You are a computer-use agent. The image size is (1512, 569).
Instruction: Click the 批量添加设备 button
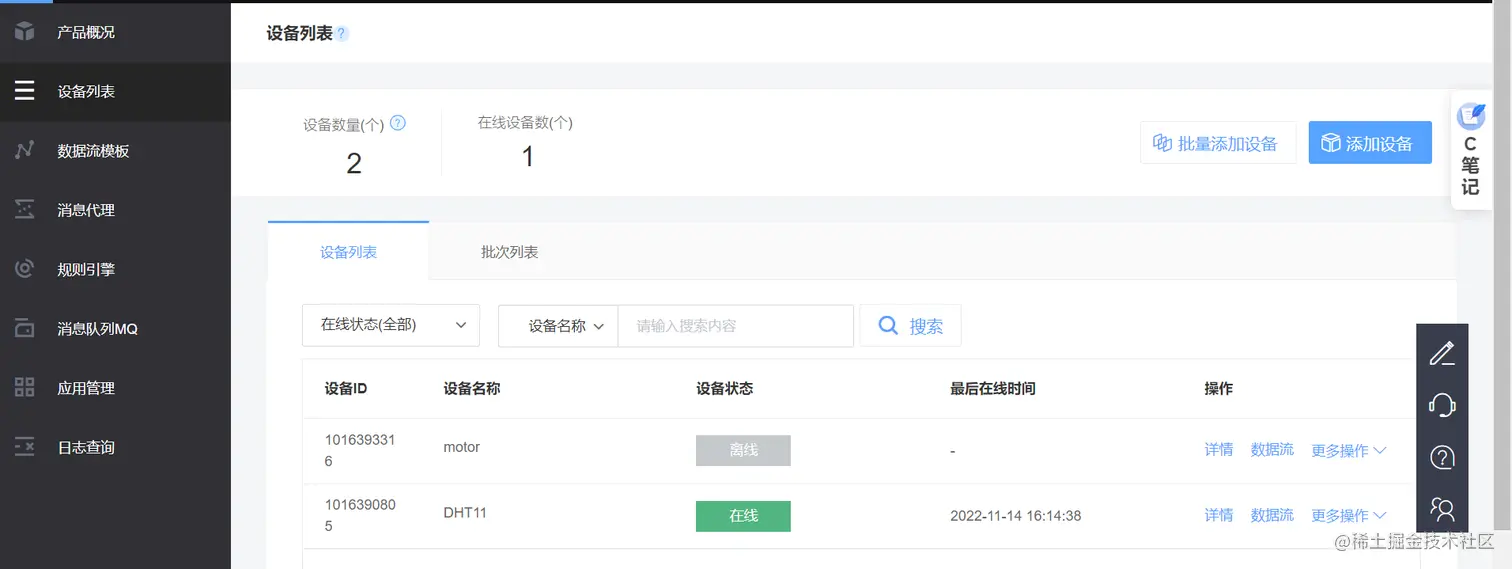(x=1218, y=143)
